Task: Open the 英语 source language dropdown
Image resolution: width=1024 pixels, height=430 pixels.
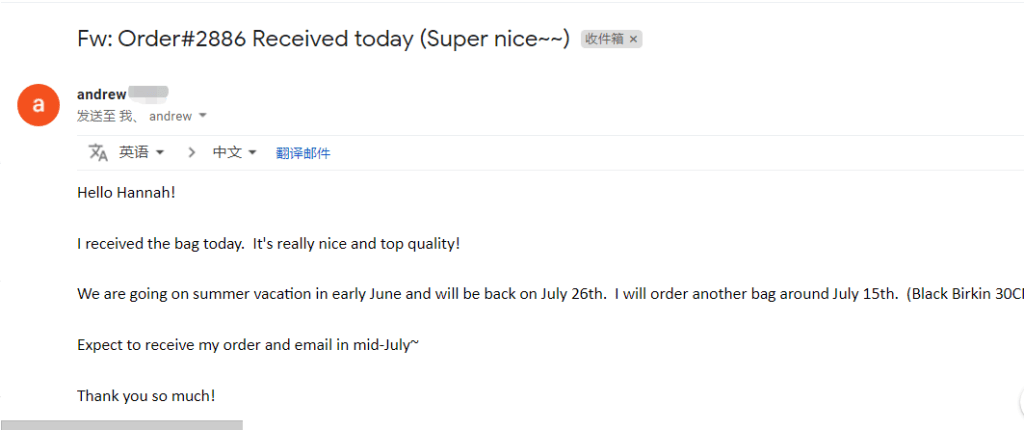Action: click(141, 153)
